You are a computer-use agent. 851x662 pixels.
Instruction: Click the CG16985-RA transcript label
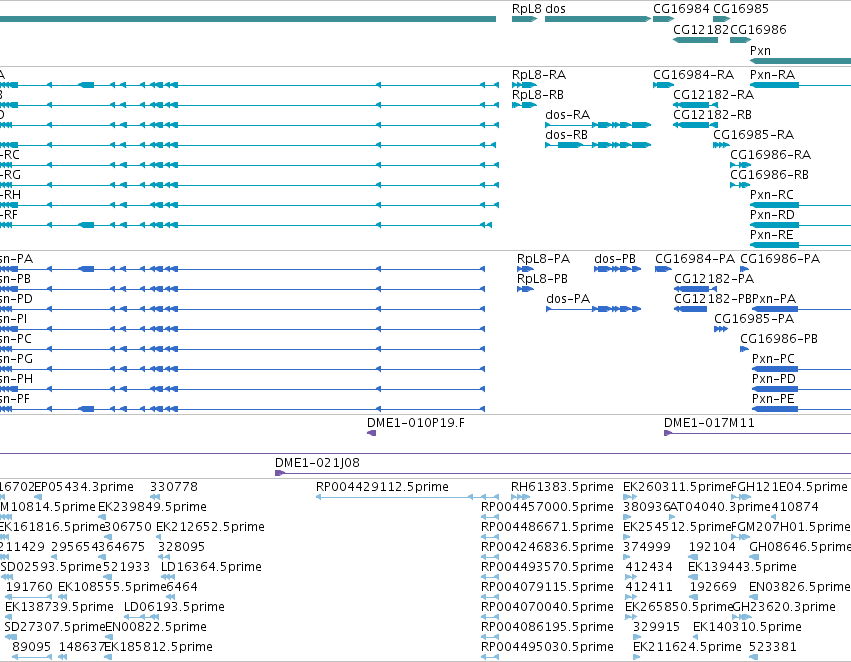(754, 135)
